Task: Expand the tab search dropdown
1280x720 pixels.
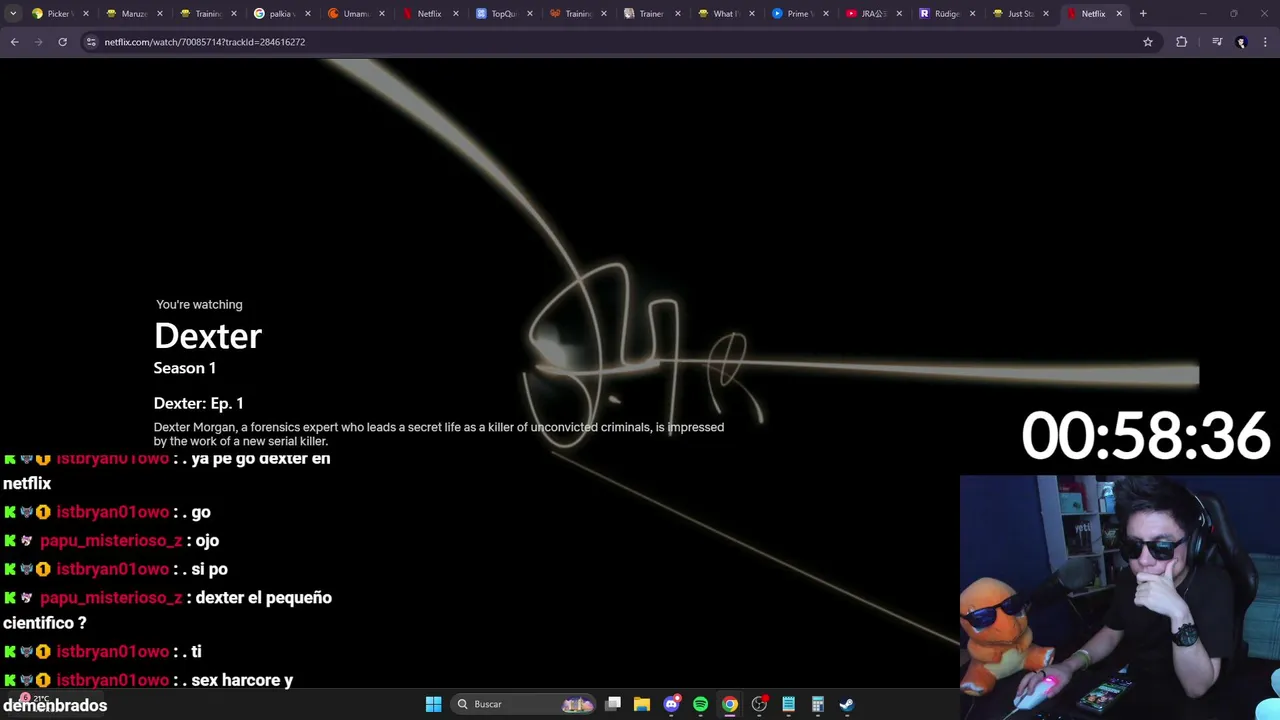Action: pyautogui.click(x=13, y=14)
